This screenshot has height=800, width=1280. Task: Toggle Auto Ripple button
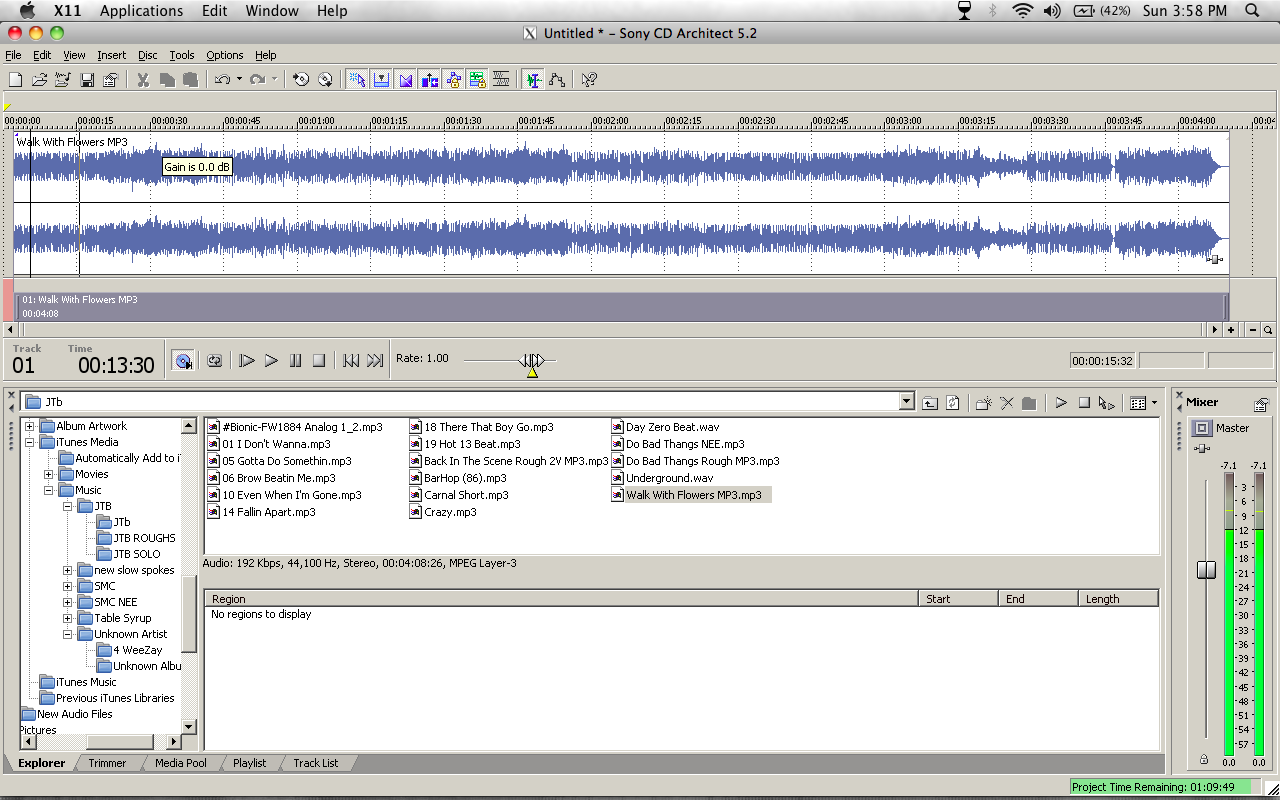(x=429, y=80)
